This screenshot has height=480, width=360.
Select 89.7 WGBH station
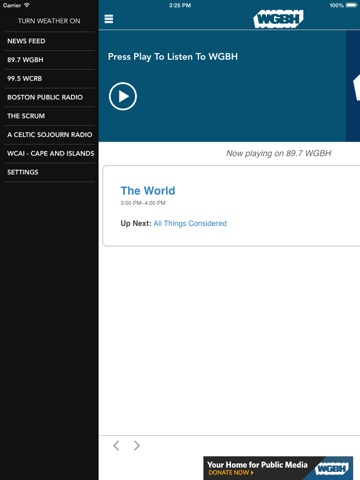[x=49, y=60]
